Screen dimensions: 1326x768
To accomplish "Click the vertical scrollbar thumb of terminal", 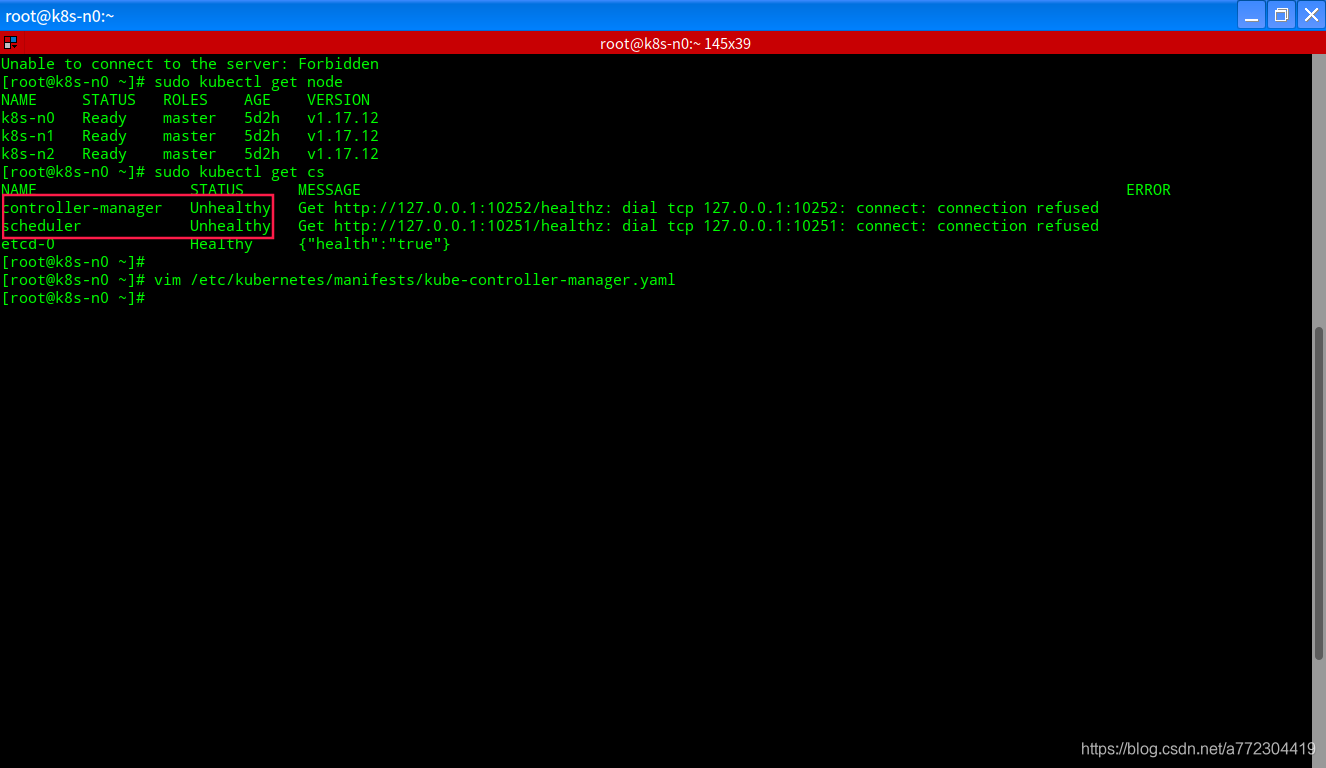I will [x=1319, y=492].
